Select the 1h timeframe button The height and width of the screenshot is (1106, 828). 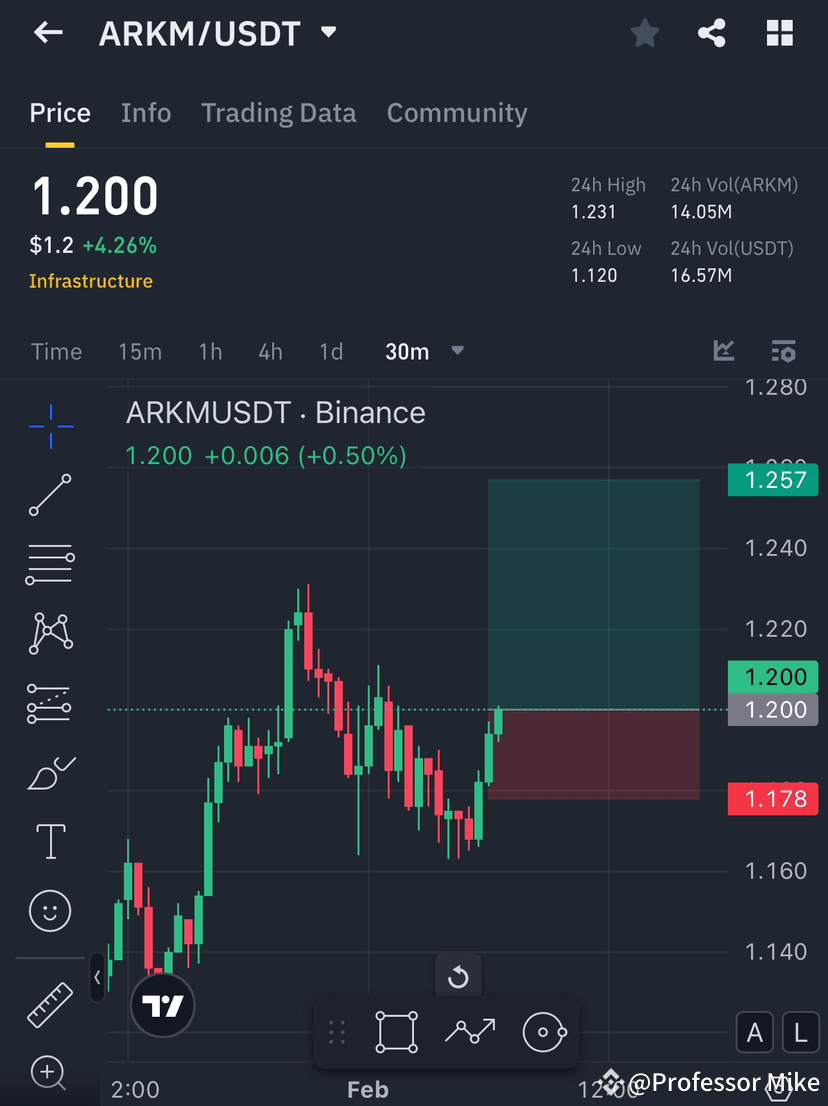click(x=210, y=351)
